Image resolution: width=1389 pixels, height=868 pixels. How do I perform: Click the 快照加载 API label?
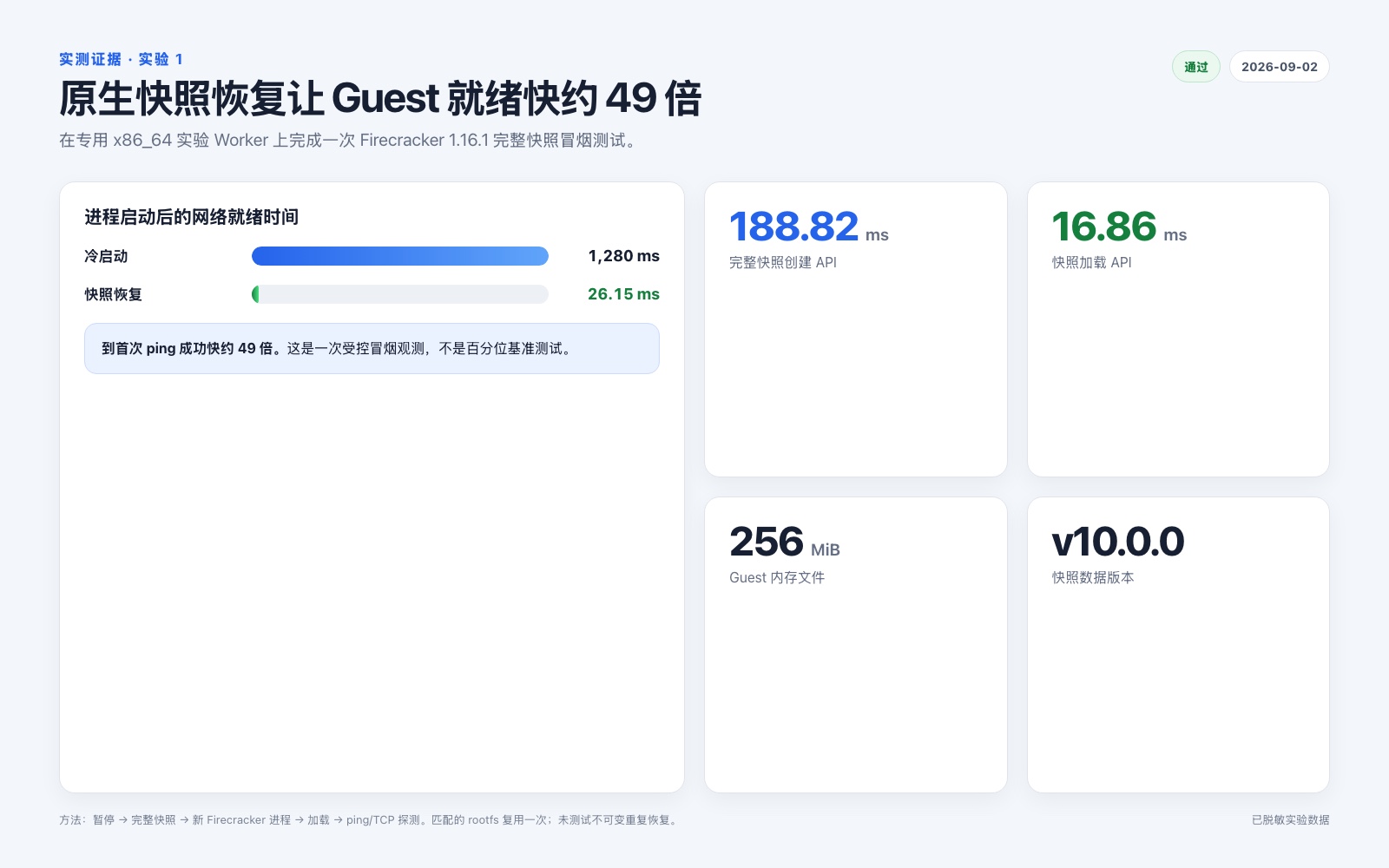tap(1092, 262)
